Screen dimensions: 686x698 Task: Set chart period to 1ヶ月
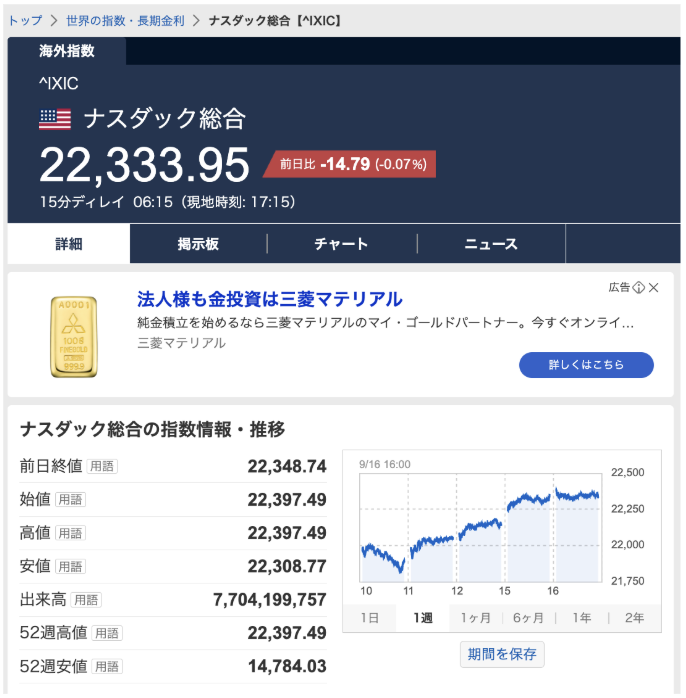(475, 618)
